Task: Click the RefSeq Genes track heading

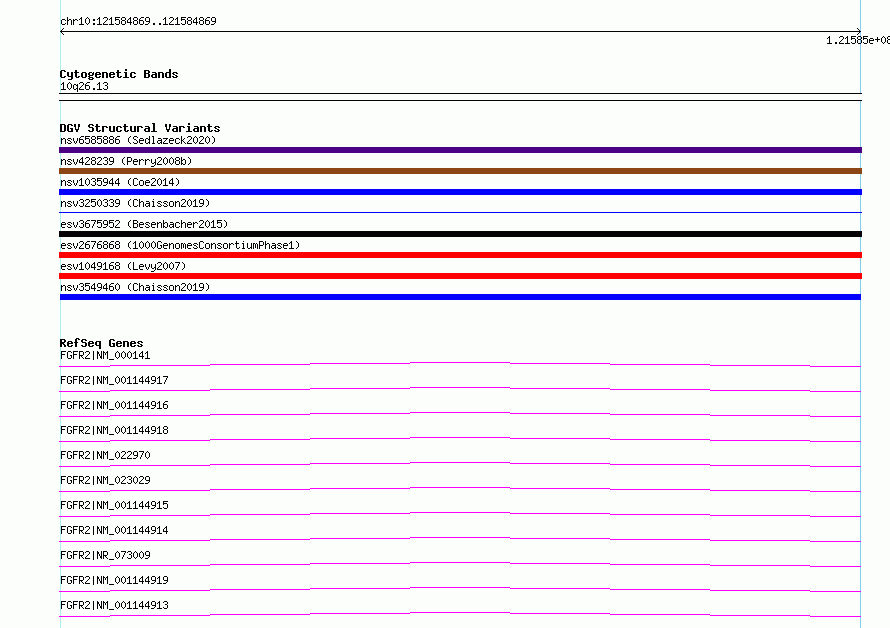Action: pos(102,343)
